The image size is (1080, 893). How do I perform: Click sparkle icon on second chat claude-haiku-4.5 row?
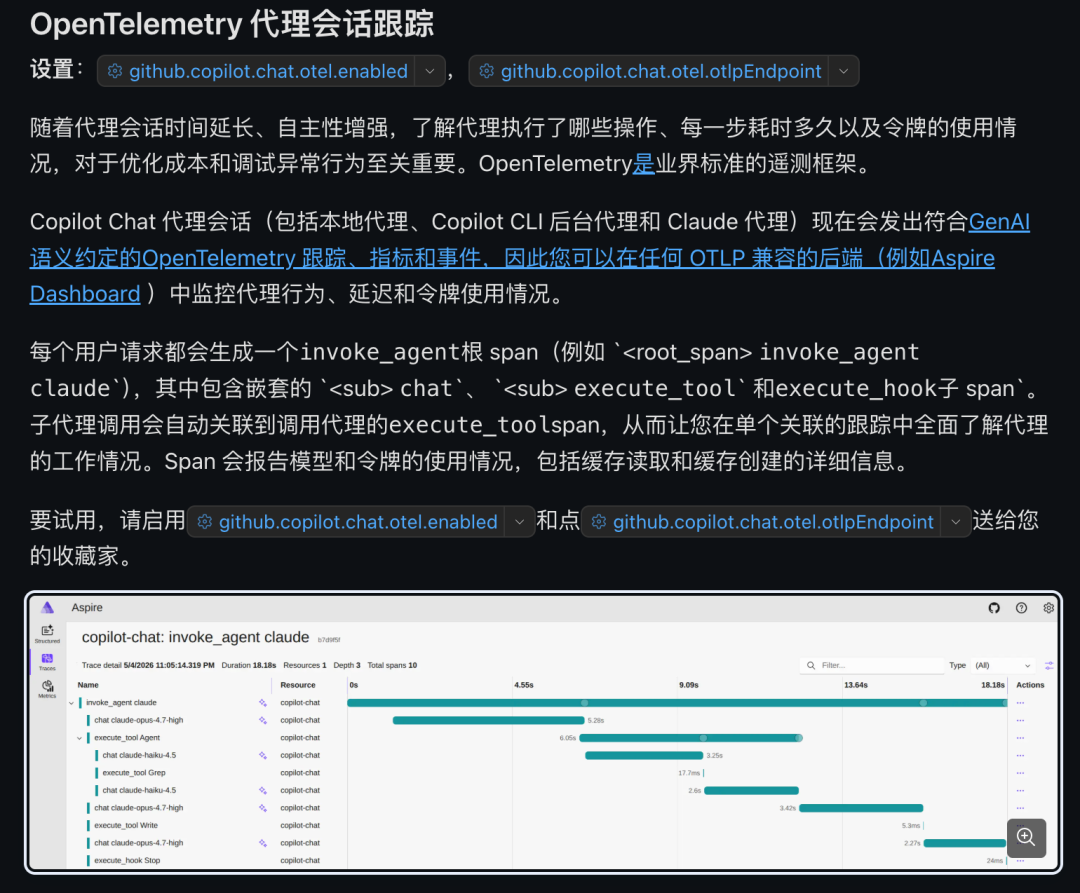pyautogui.click(x=262, y=790)
